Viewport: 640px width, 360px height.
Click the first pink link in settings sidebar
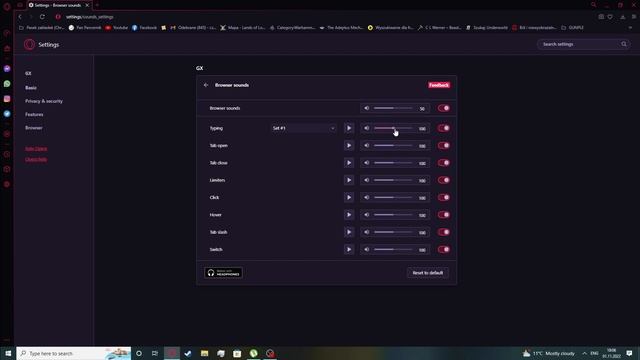pyautogui.click(x=36, y=149)
